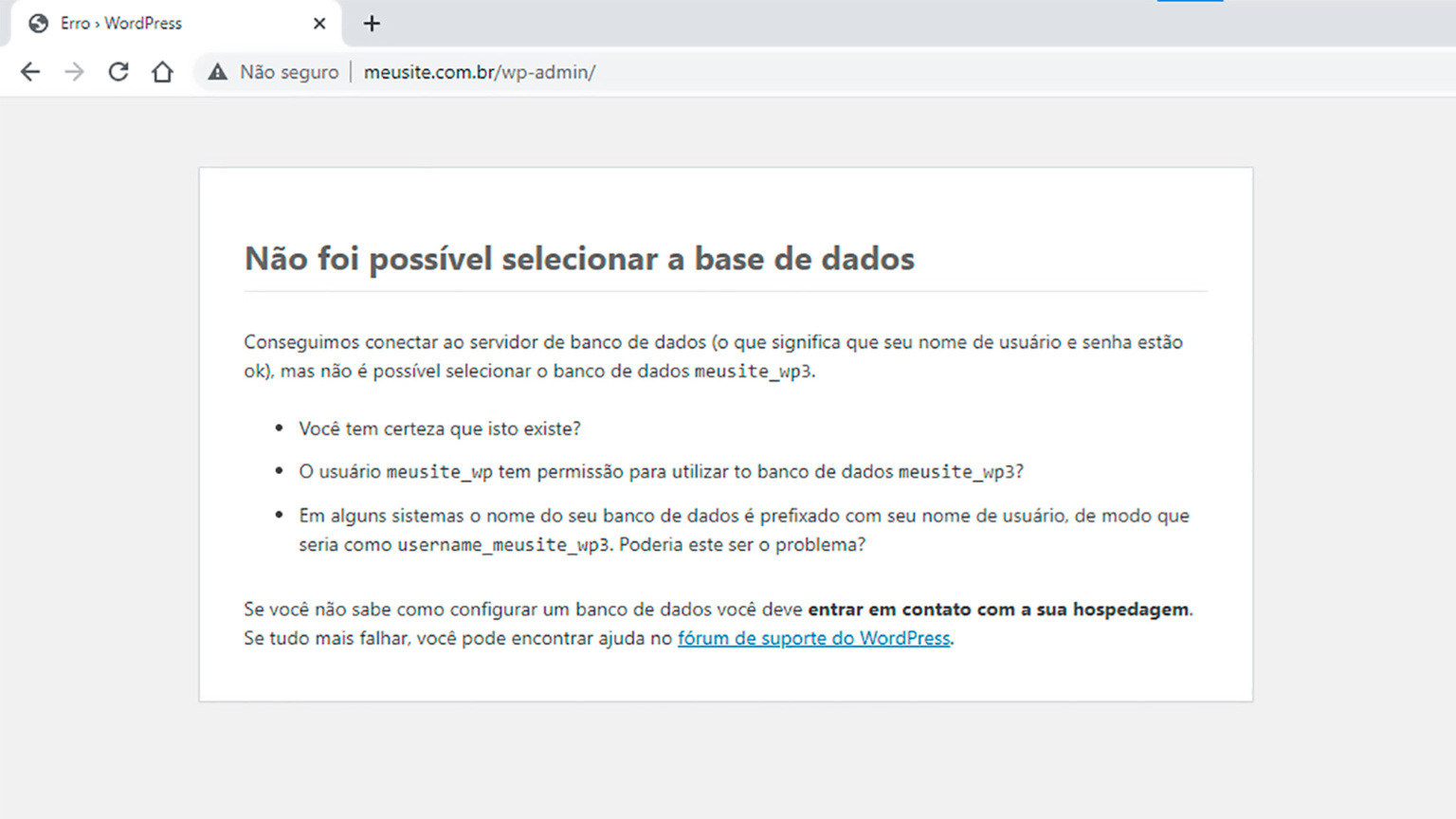
Task: Click the WordPress favicon on the tab
Action: pos(38,23)
